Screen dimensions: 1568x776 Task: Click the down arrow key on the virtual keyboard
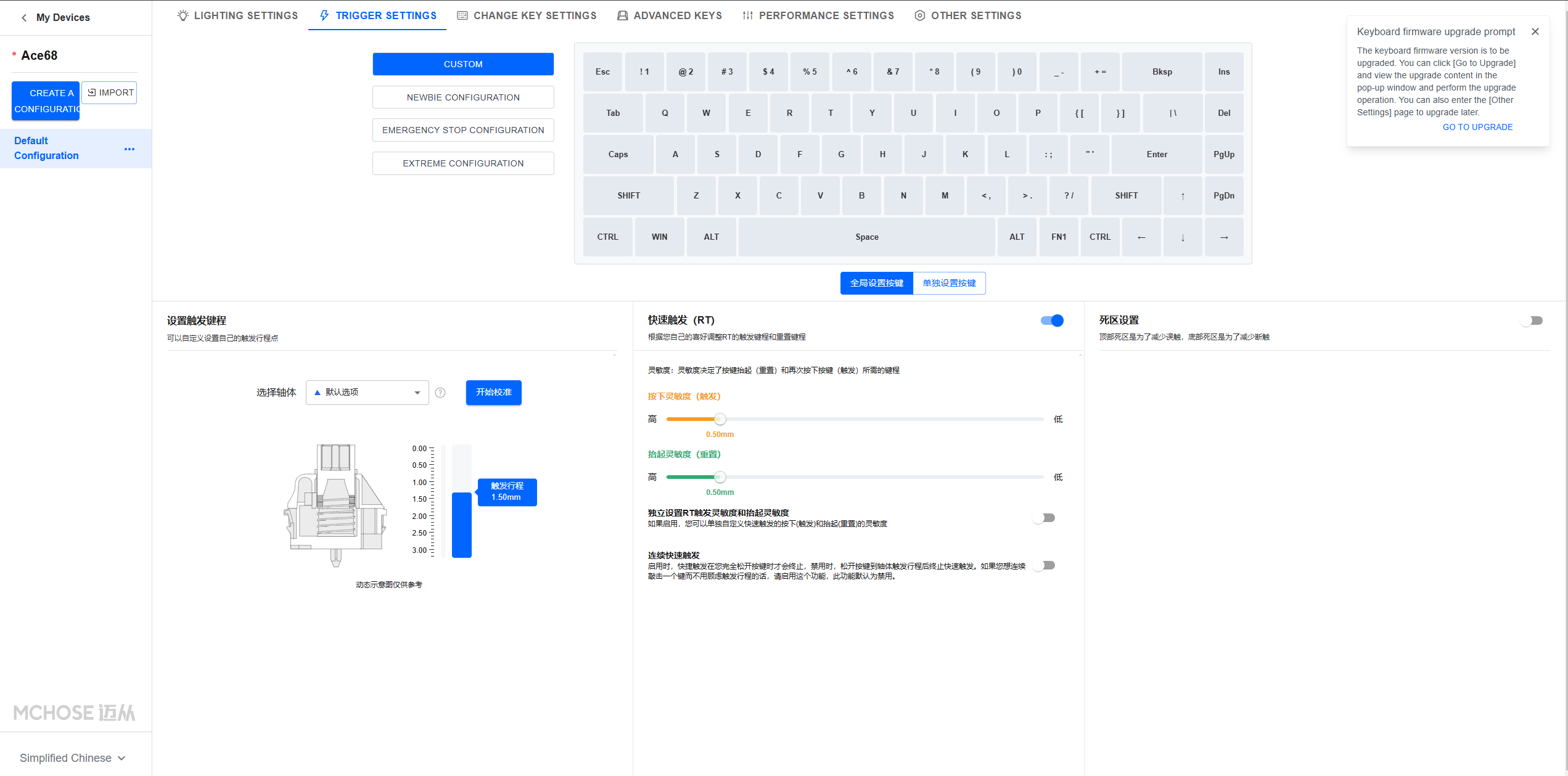point(1183,237)
